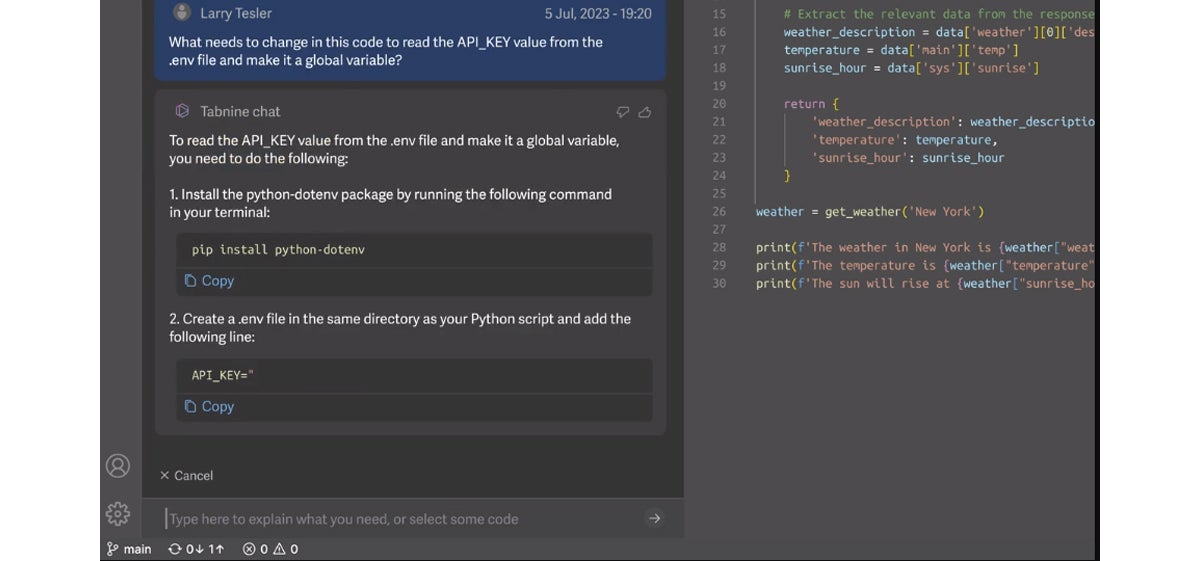
Task: Click the '# Extract the relevant data' comment line
Action: pos(939,14)
